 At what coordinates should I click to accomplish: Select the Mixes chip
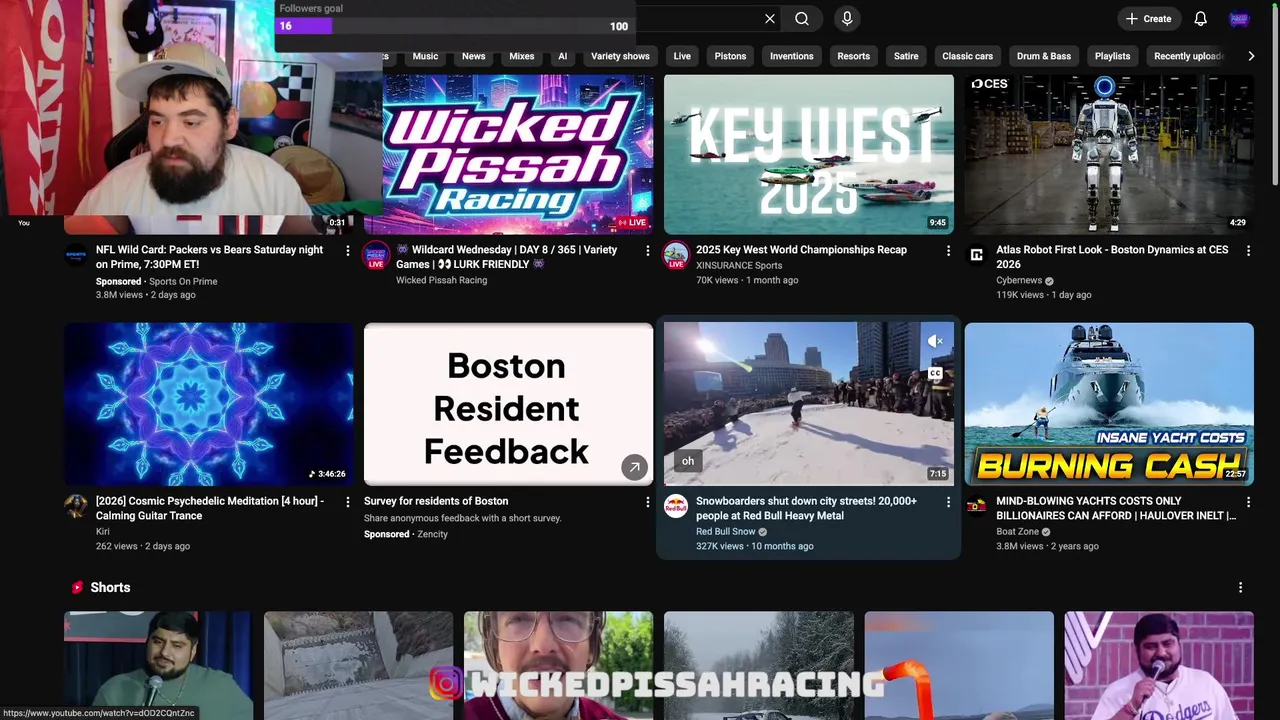click(x=522, y=56)
